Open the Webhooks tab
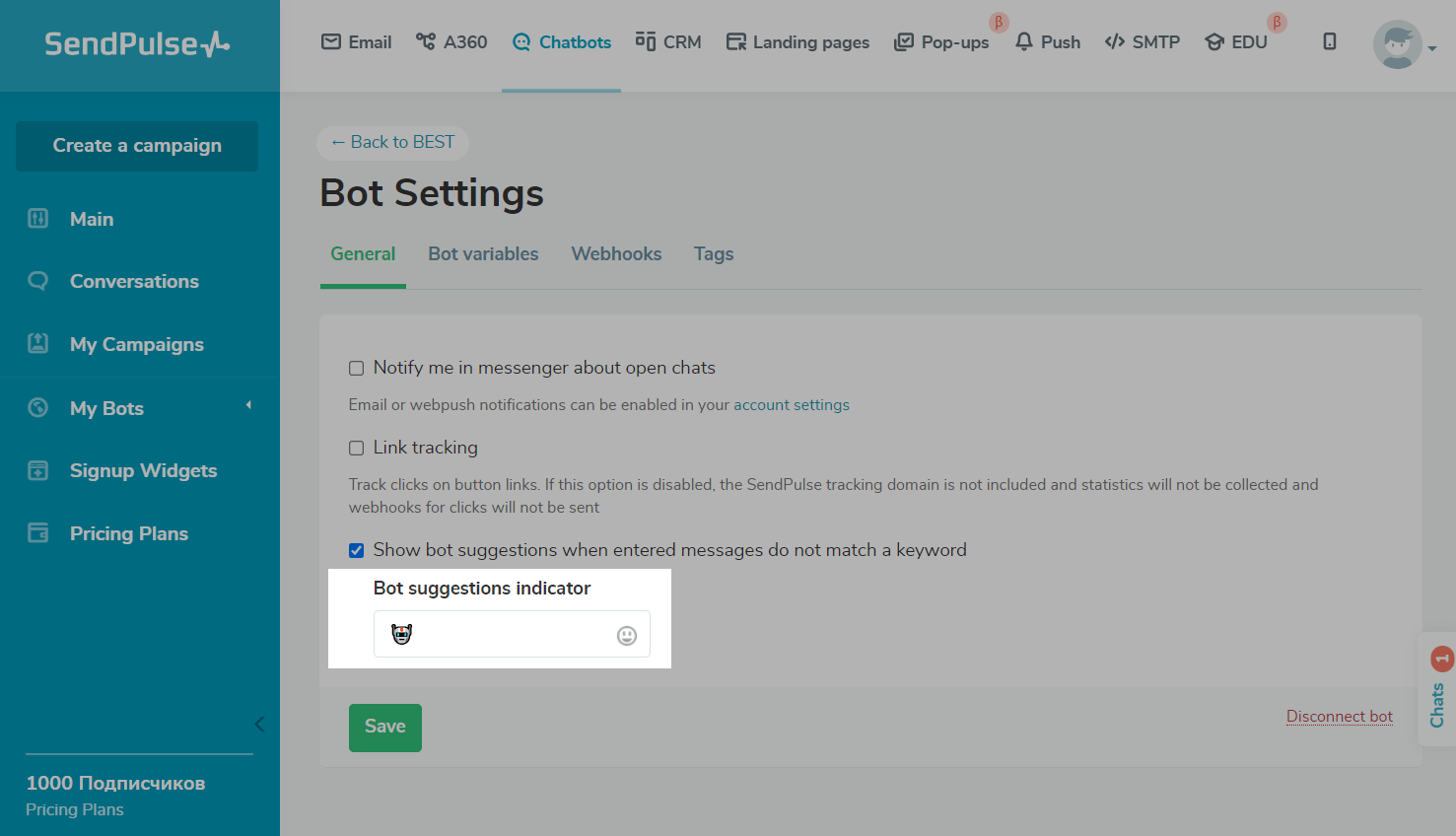The image size is (1456, 836). [616, 254]
